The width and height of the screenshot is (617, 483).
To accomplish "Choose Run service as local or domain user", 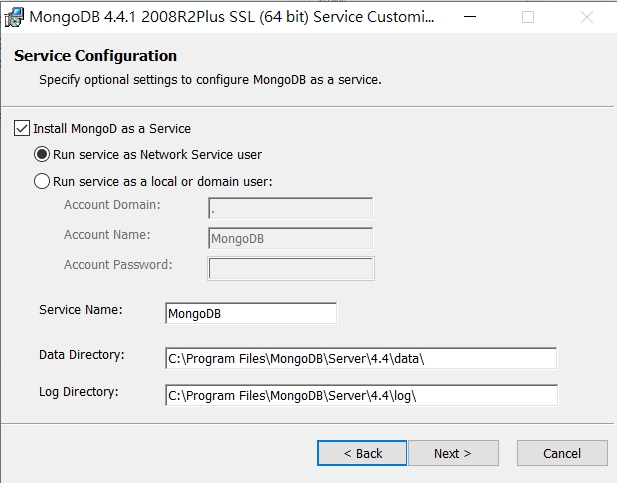I will tap(42, 182).
